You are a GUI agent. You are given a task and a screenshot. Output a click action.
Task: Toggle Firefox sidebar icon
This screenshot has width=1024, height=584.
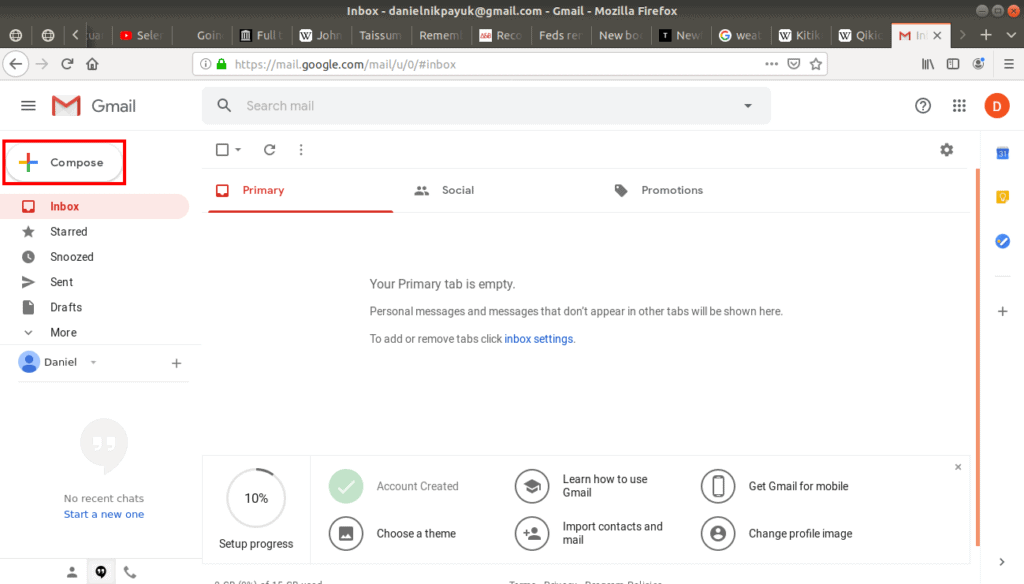[x=953, y=64]
